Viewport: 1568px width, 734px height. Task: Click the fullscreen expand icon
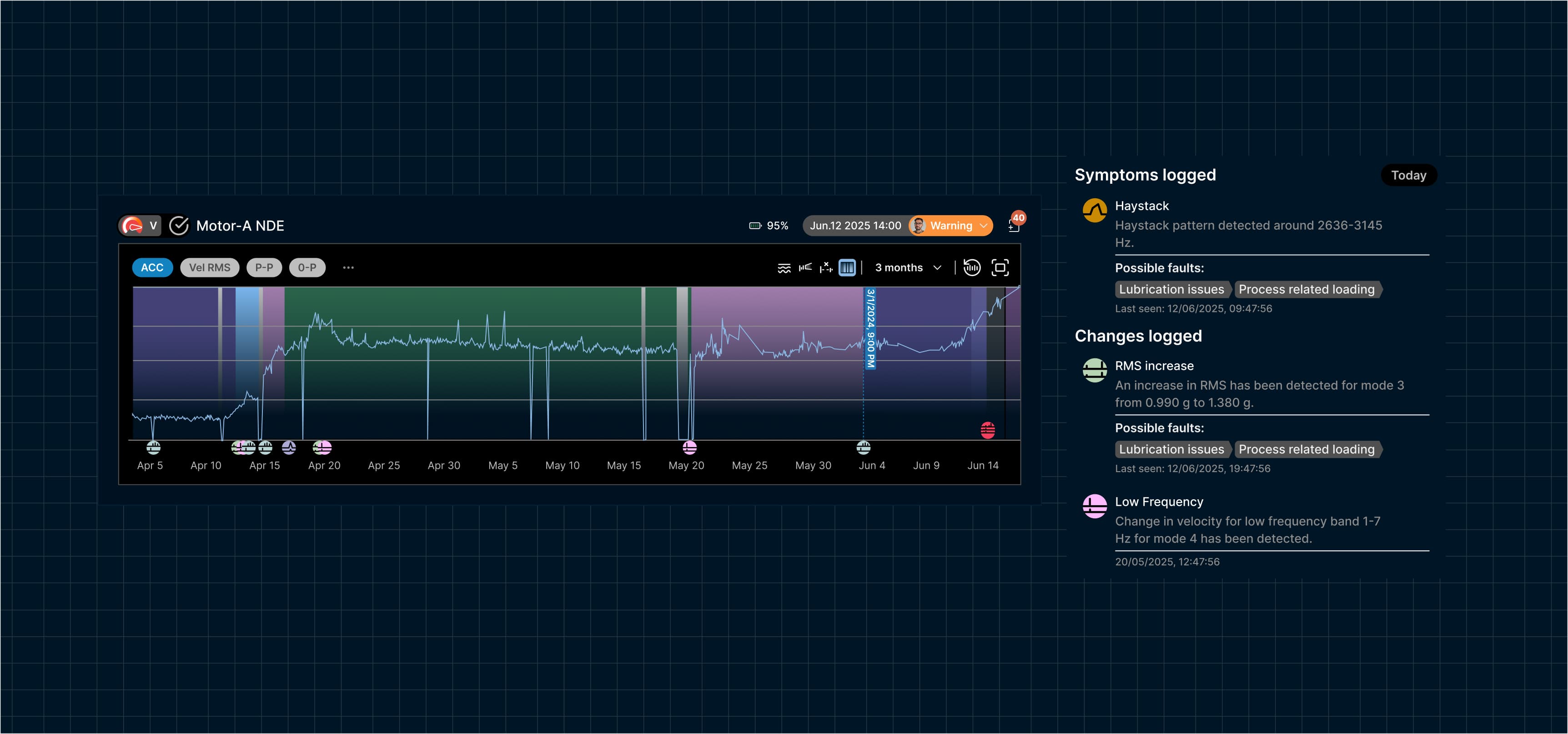[x=1000, y=268]
